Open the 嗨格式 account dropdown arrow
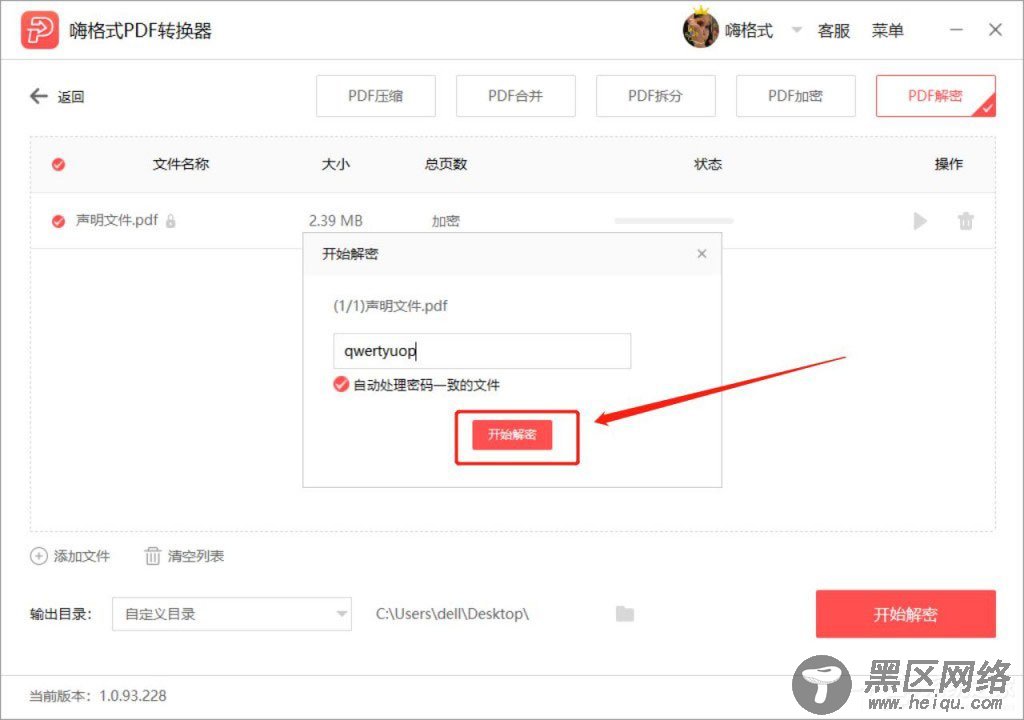The height and width of the screenshot is (720, 1024). tap(796, 30)
